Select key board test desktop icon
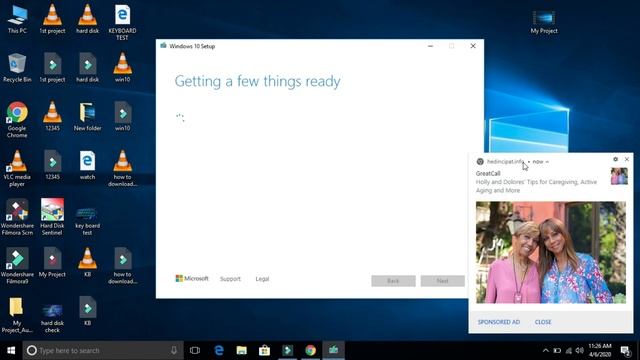Viewport: 640px width, 360px height. [x=87, y=220]
